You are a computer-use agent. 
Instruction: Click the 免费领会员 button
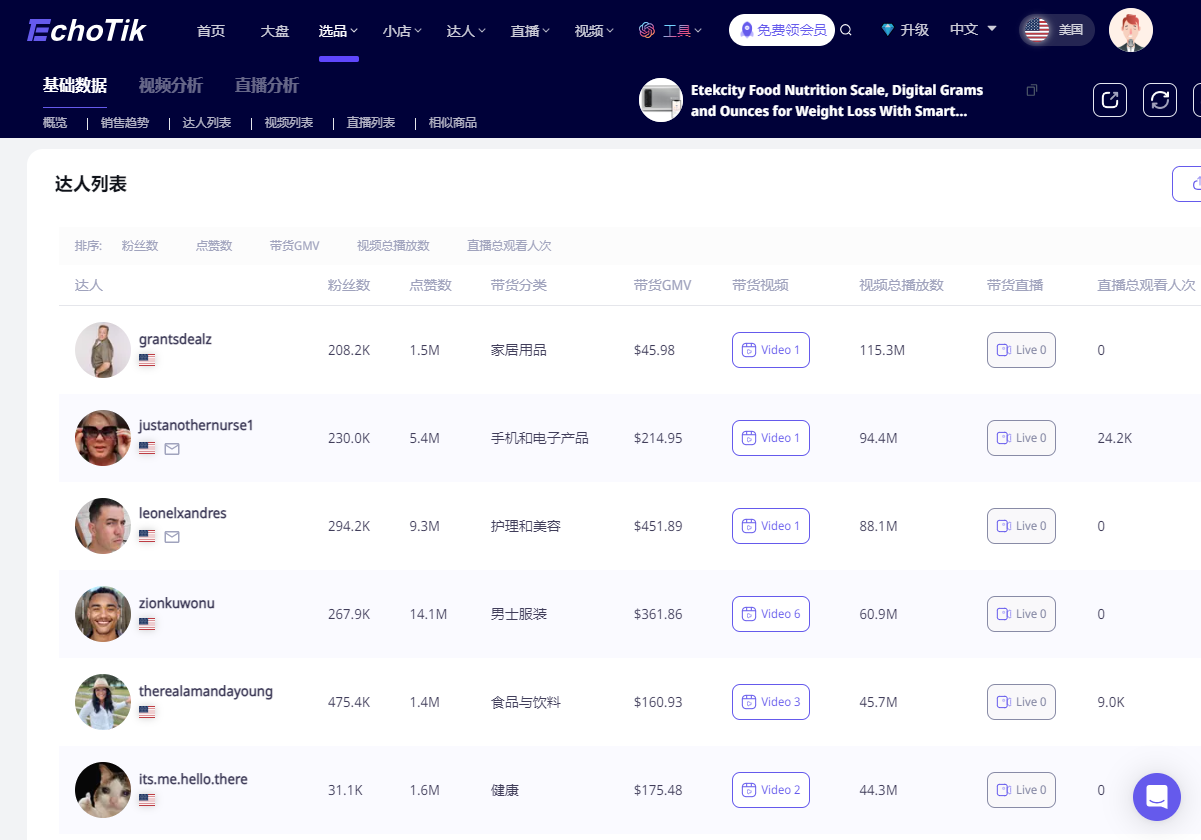coord(782,30)
